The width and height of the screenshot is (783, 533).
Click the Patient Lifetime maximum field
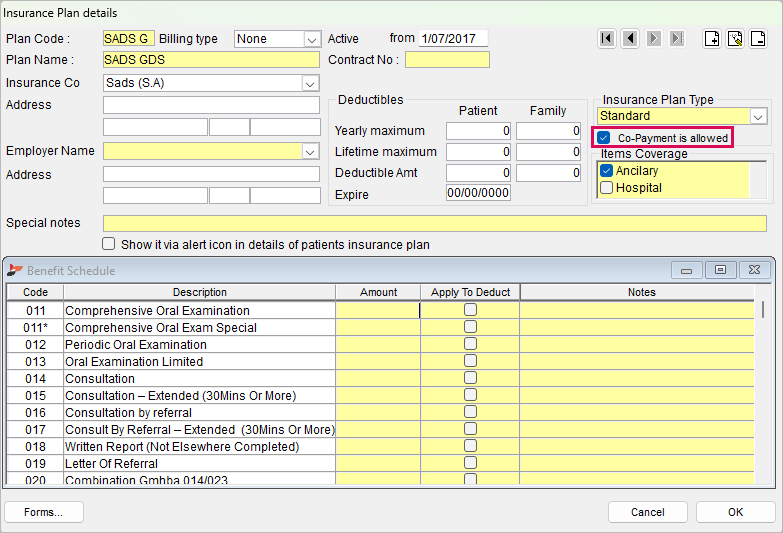click(478, 152)
